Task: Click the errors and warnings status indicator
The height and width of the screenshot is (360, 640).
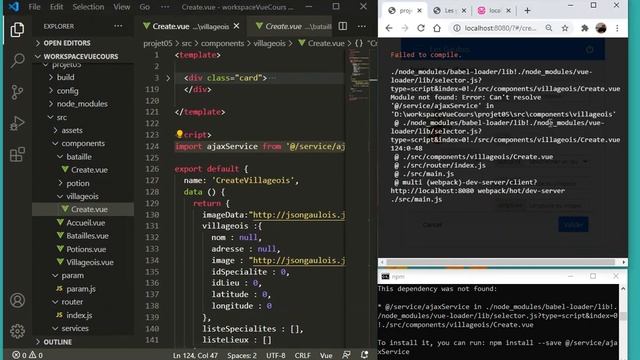Action: (27, 355)
